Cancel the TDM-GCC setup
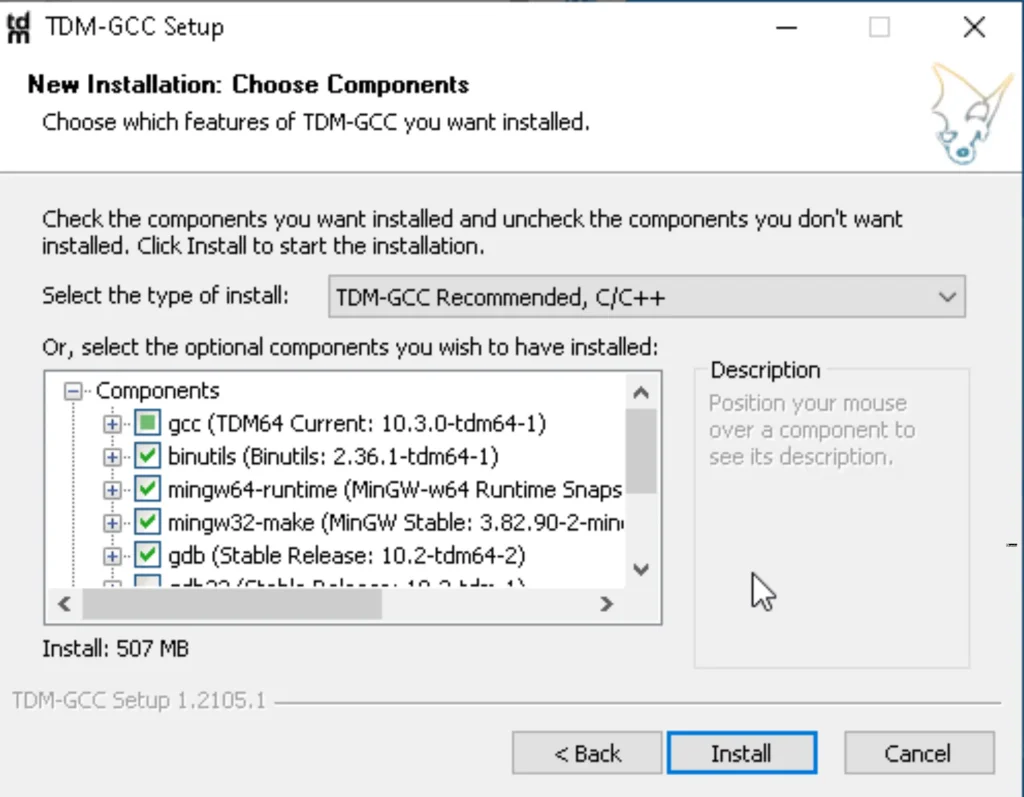Screen dimensions: 1024x797 tap(919, 753)
